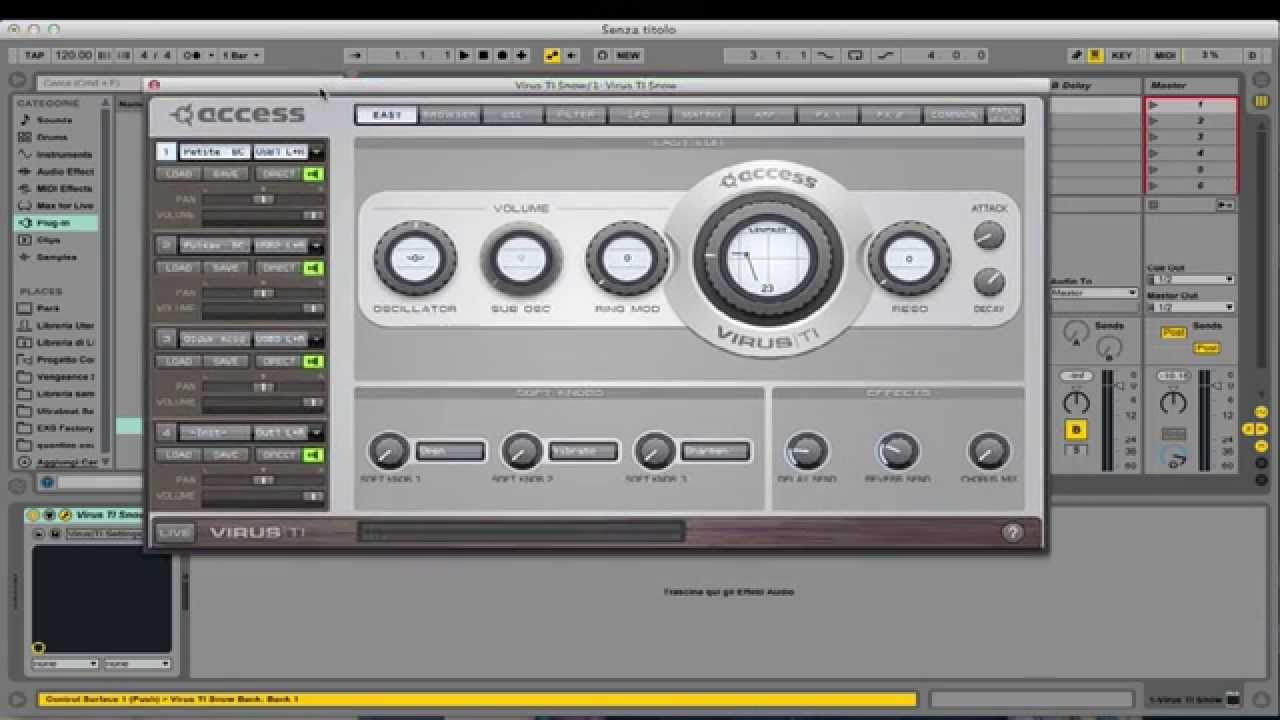This screenshot has height=720, width=1280.
Task: Switch to the COMMON tab in Virus TI
Action: pyautogui.click(x=954, y=115)
